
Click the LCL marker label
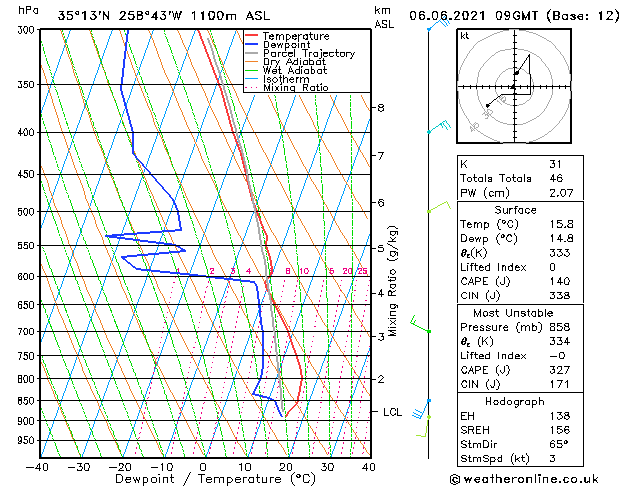[x=392, y=412]
